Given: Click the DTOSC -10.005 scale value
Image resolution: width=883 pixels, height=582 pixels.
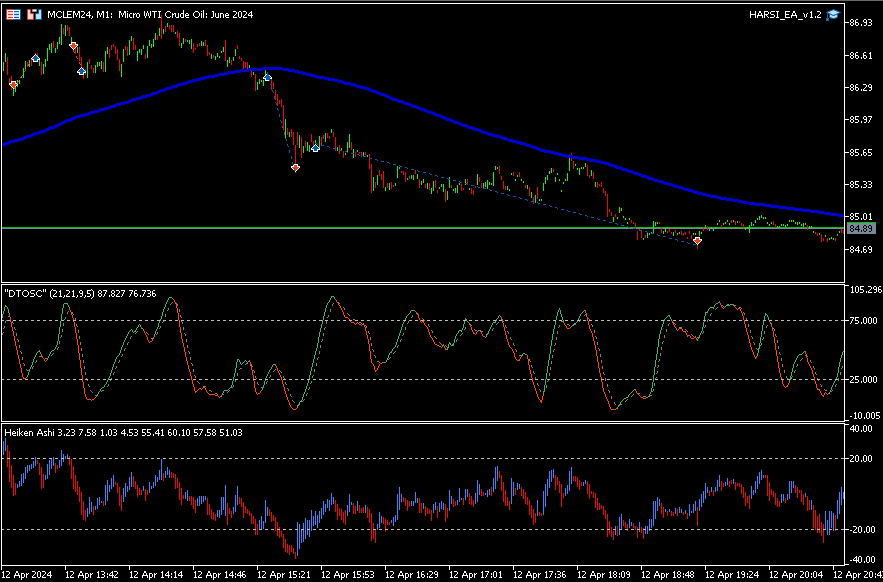Looking at the screenshot, I should (863, 416).
